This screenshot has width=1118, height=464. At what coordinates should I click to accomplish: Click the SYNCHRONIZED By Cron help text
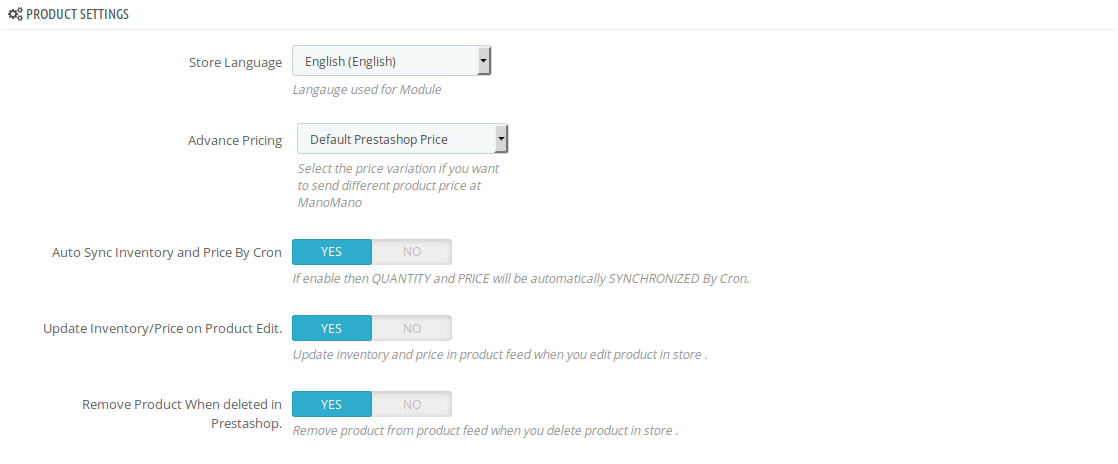coord(520,279)
